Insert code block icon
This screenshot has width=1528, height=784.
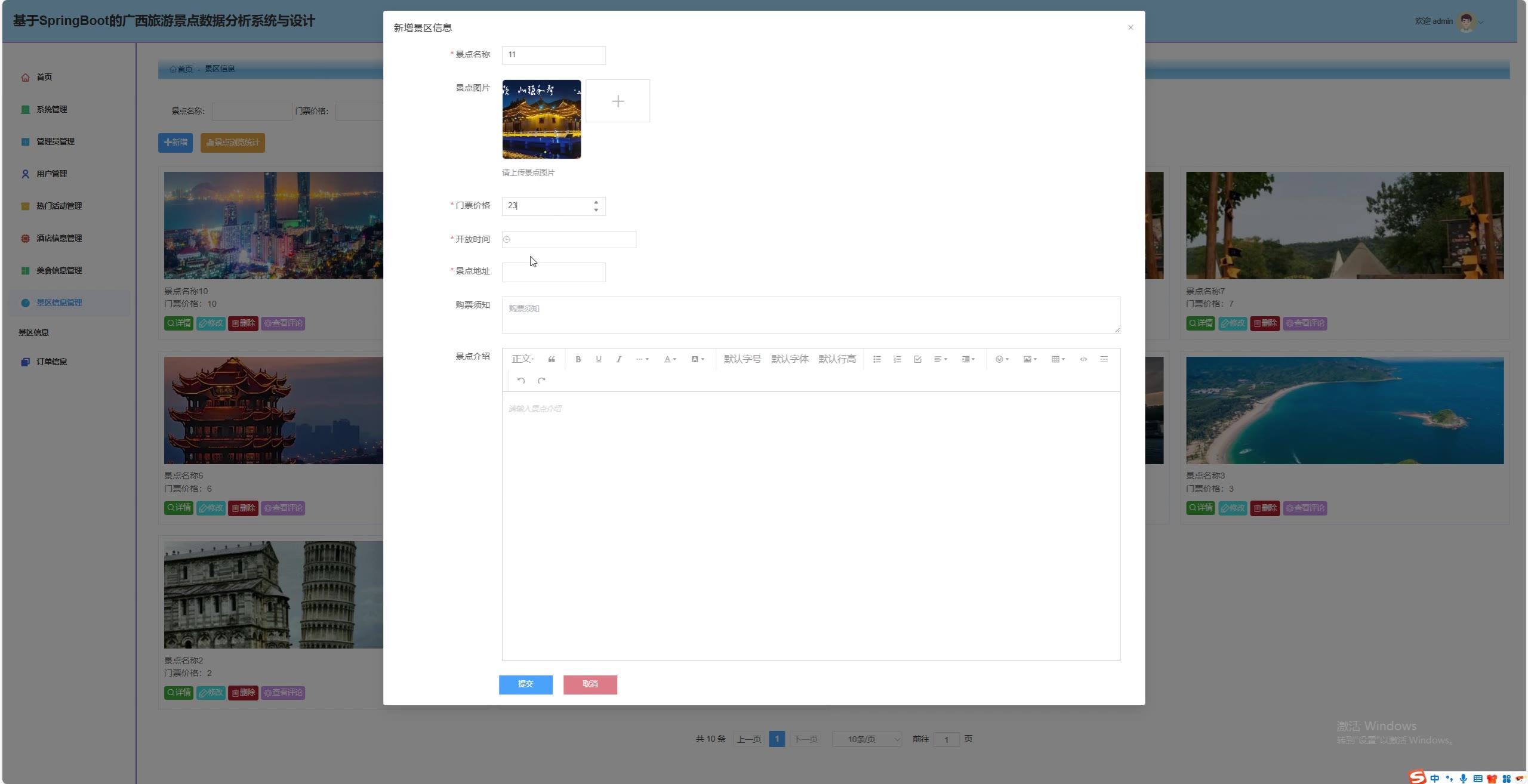[x=1083, y=359]
